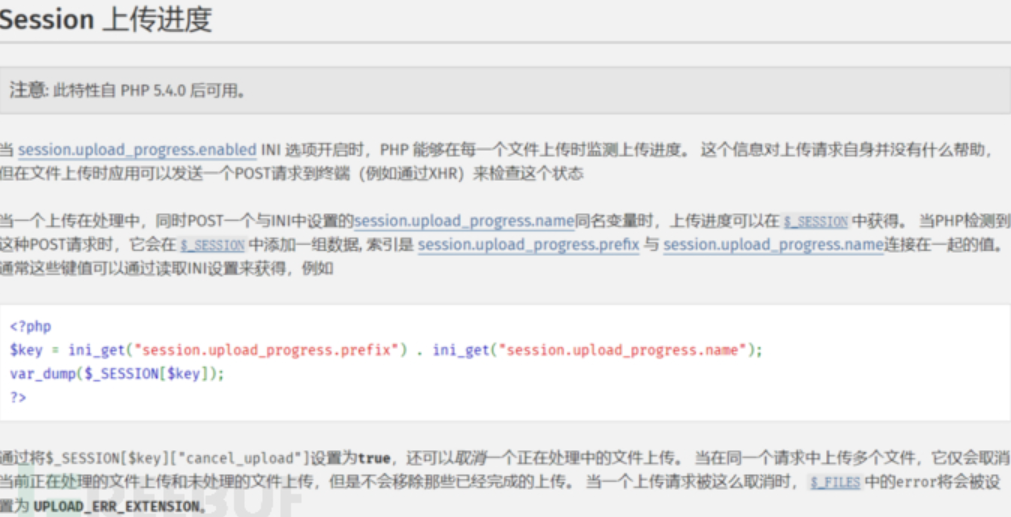Viewport: 1011px width, 517px height.
Task: Click the "session.upload_progress.prefix" string in the code
Action: tap(271, 350)
